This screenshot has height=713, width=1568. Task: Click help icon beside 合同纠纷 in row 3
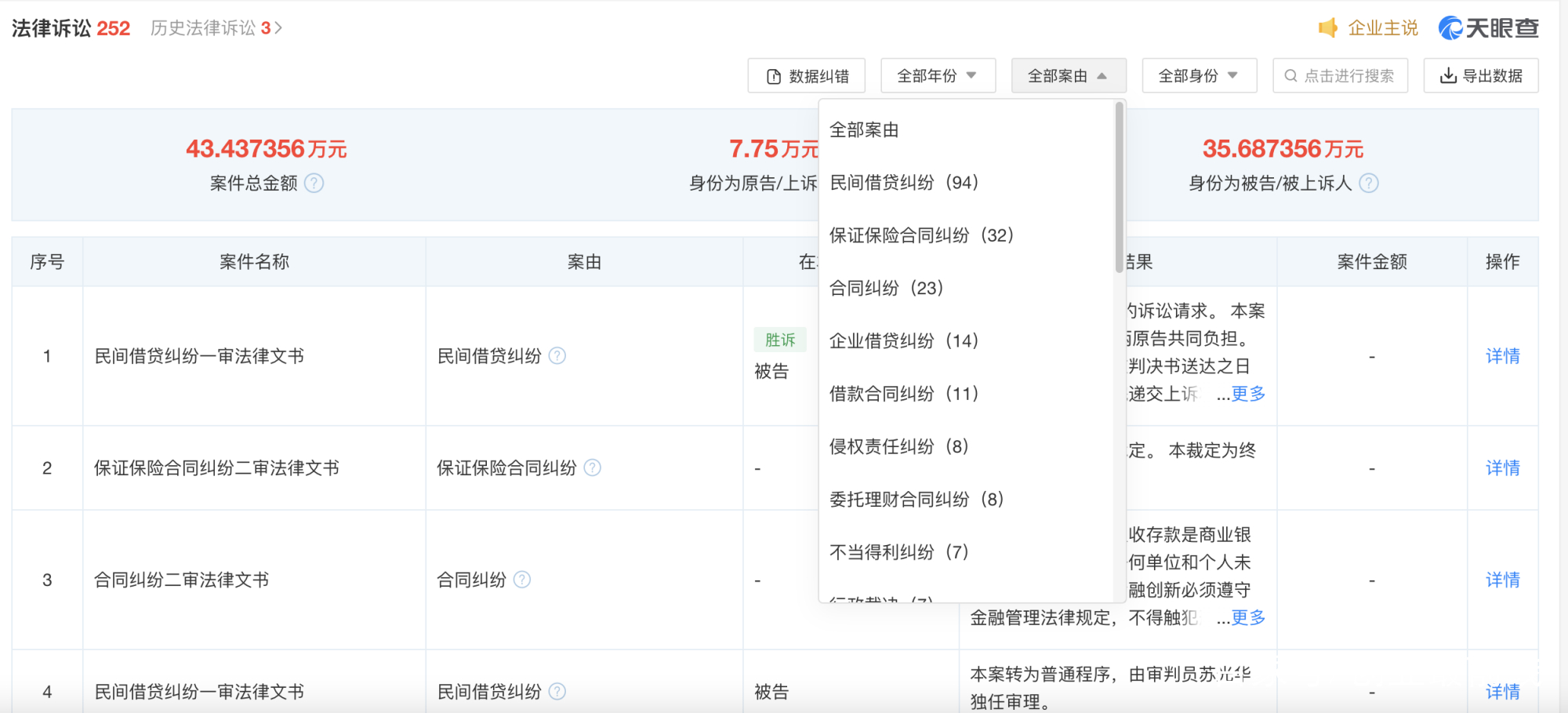(522, 580)
